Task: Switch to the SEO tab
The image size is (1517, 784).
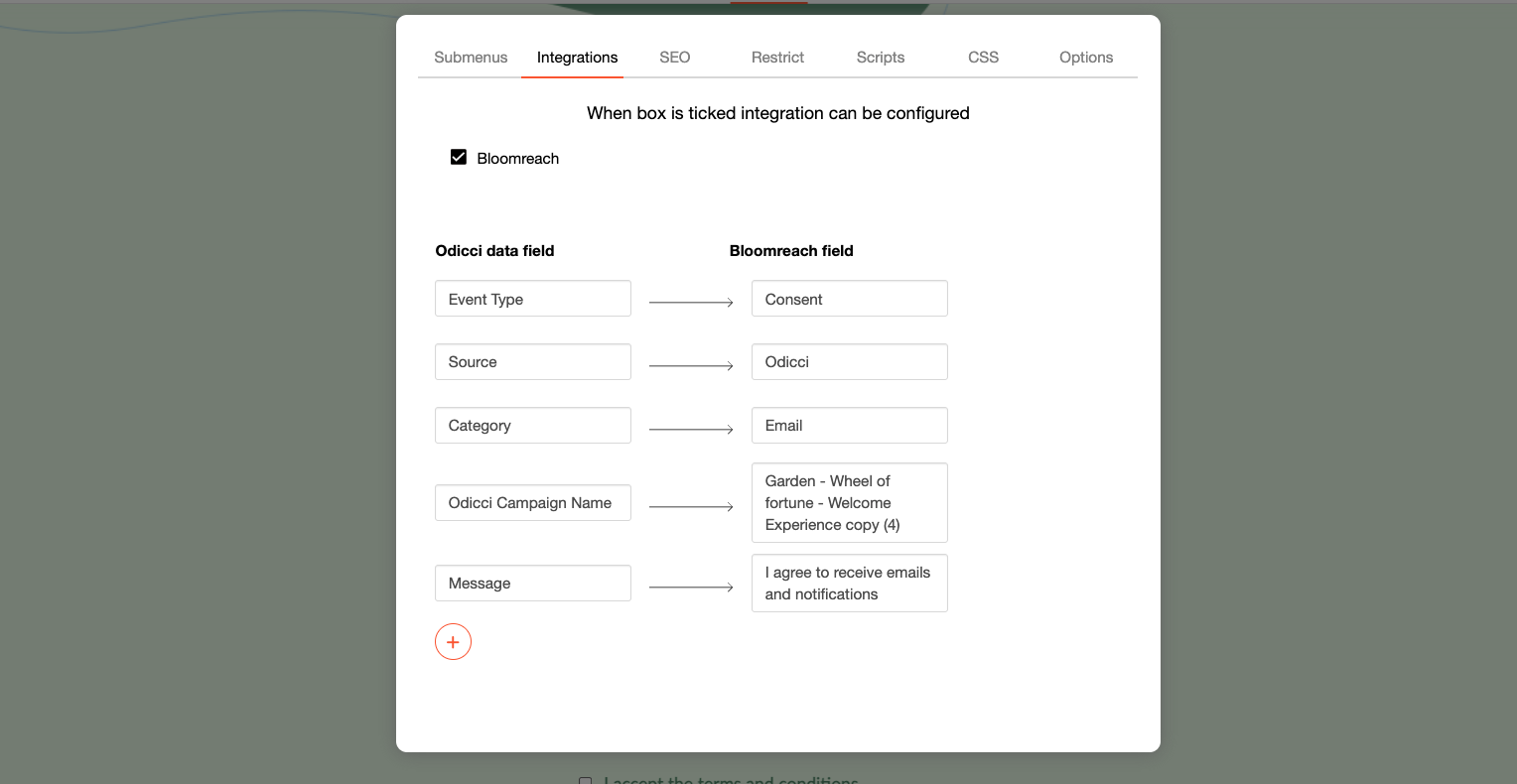Action: tap(674, 58)
